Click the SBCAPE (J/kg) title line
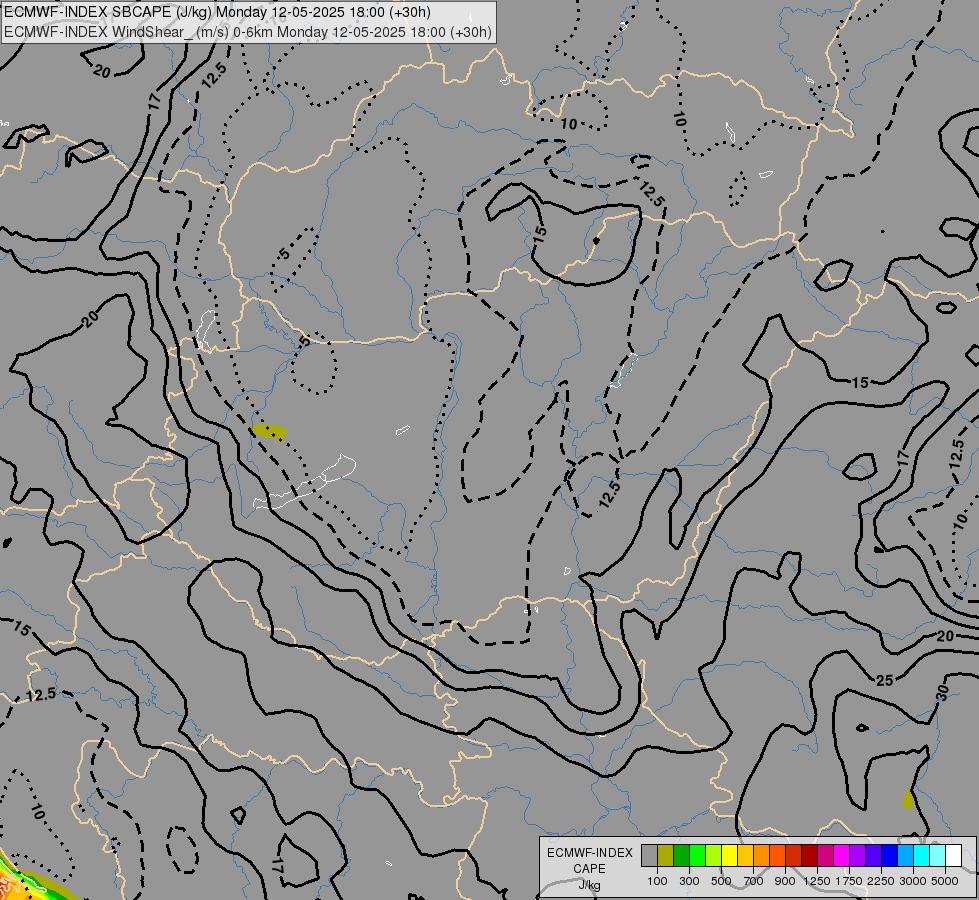Image resolution: width=979 pixels, height=900 pixels. click(217, 12)
